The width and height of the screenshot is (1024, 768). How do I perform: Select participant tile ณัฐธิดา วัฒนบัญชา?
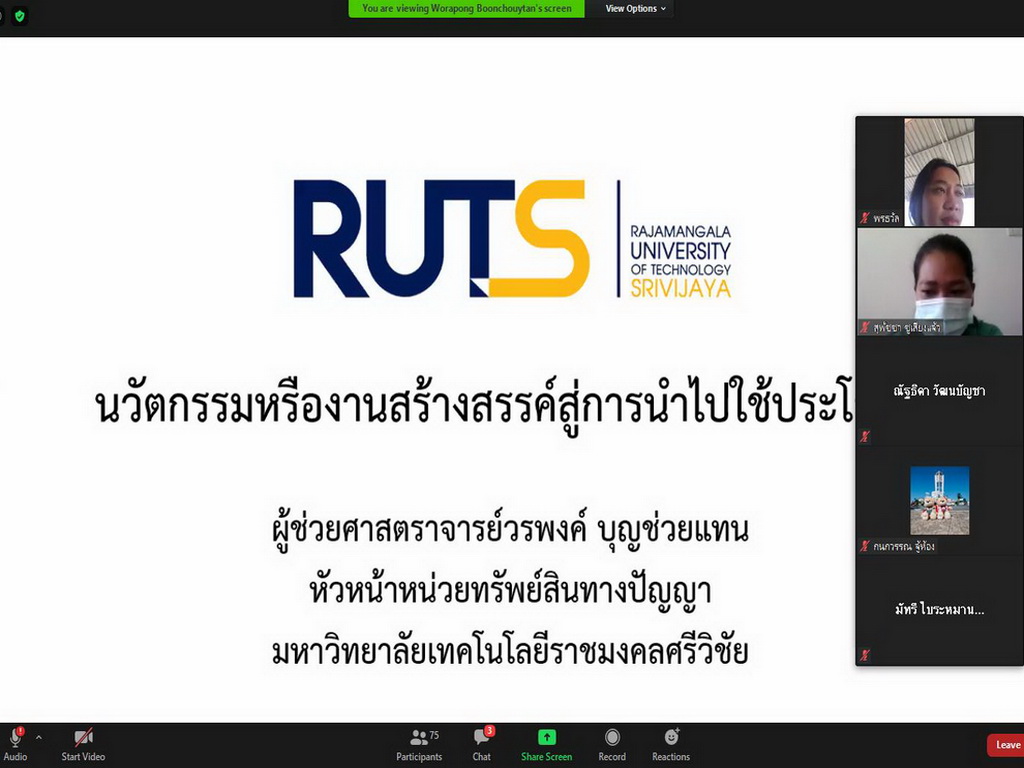tap(940, 391)
